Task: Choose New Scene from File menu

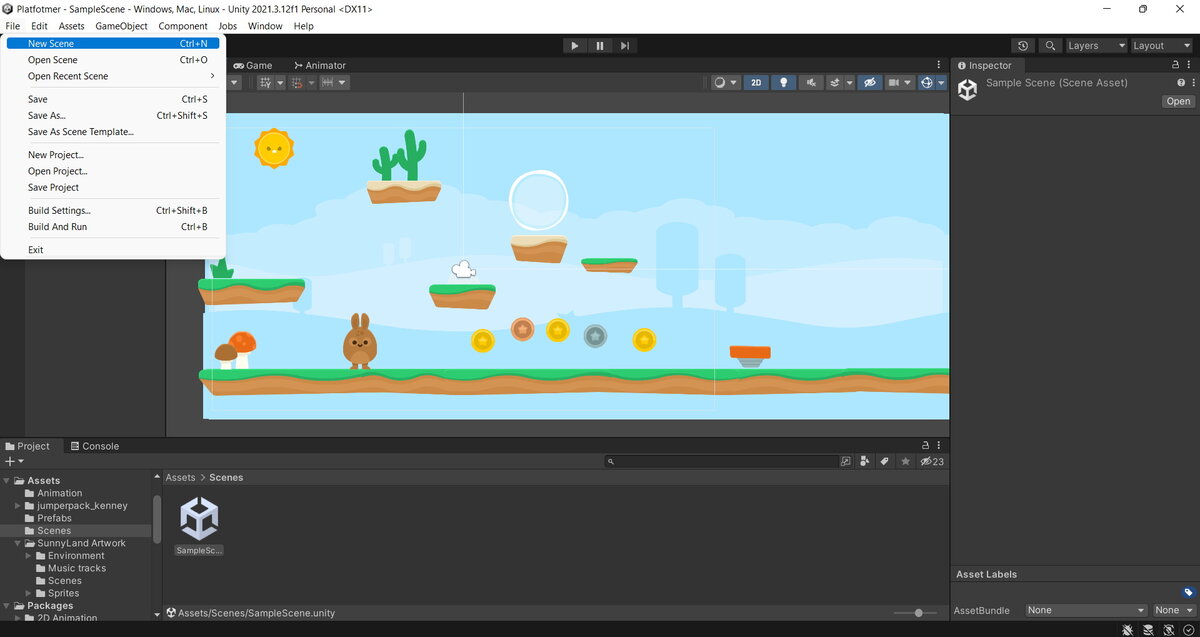Action: pos(112,44)
